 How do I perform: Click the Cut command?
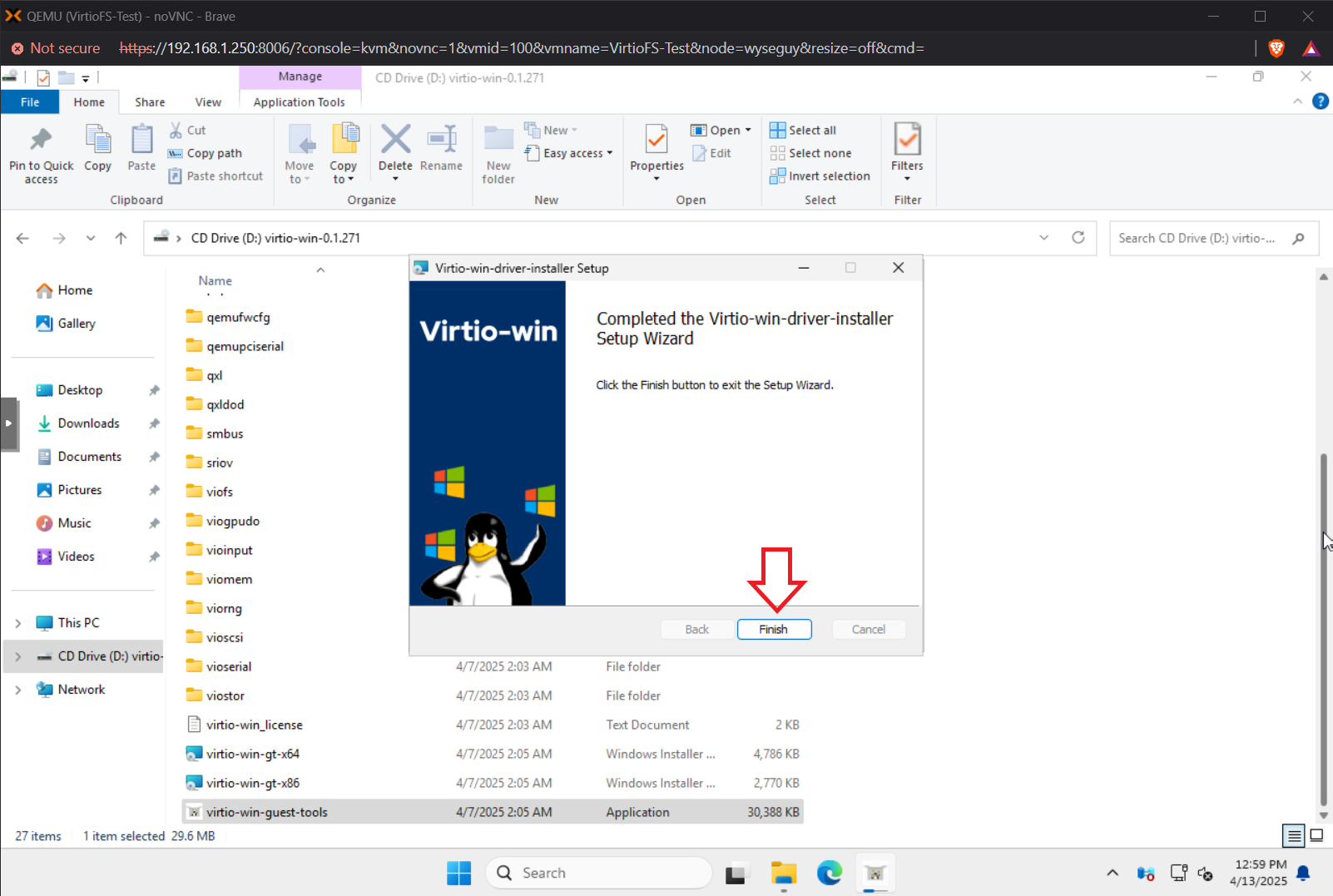(188, 130)
